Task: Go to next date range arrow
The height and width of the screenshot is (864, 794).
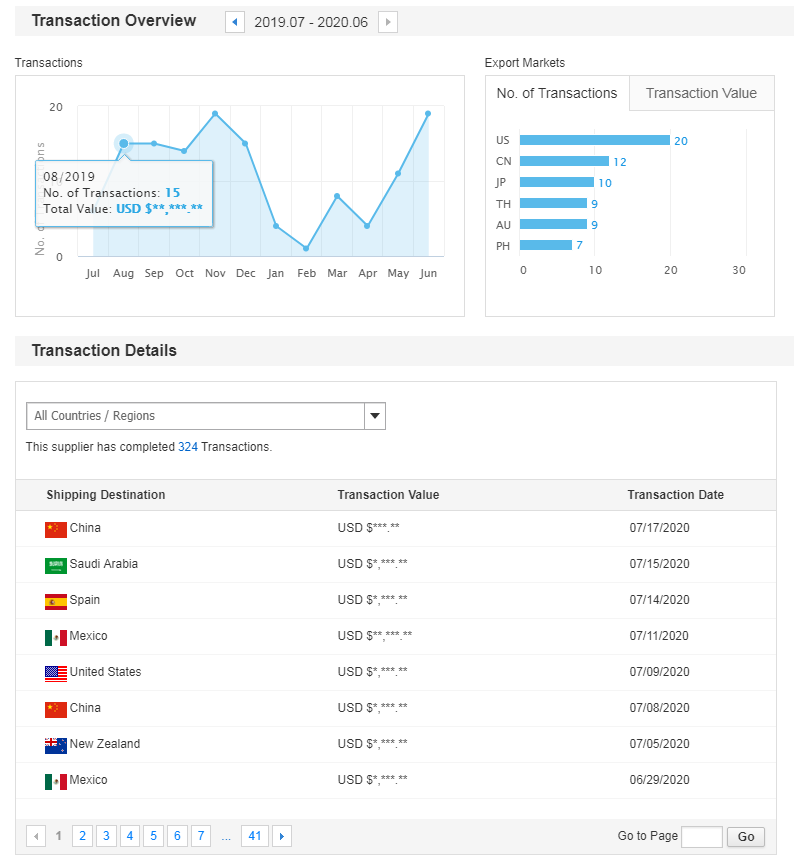Action: pyautogui.click(x=388, y=22)
